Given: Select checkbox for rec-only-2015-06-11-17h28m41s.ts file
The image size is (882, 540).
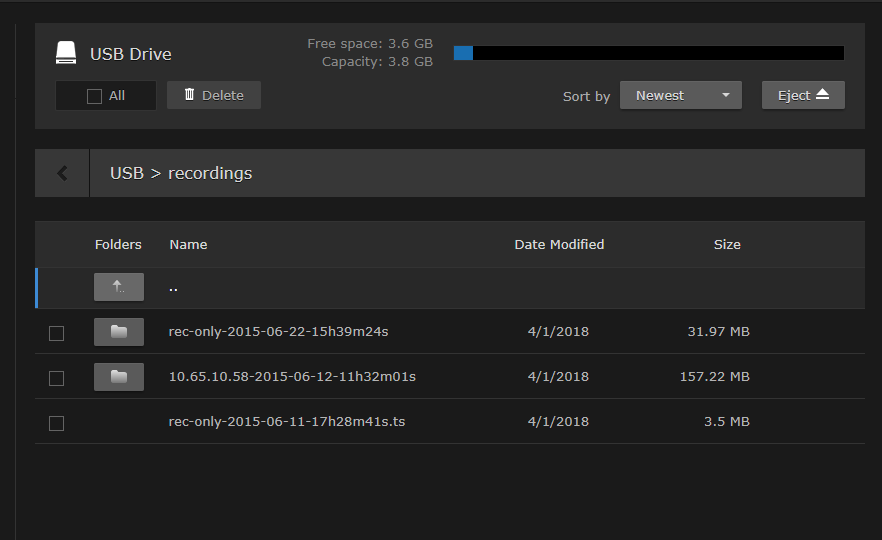Looking at the screenshot, I should tap(57, 423).
